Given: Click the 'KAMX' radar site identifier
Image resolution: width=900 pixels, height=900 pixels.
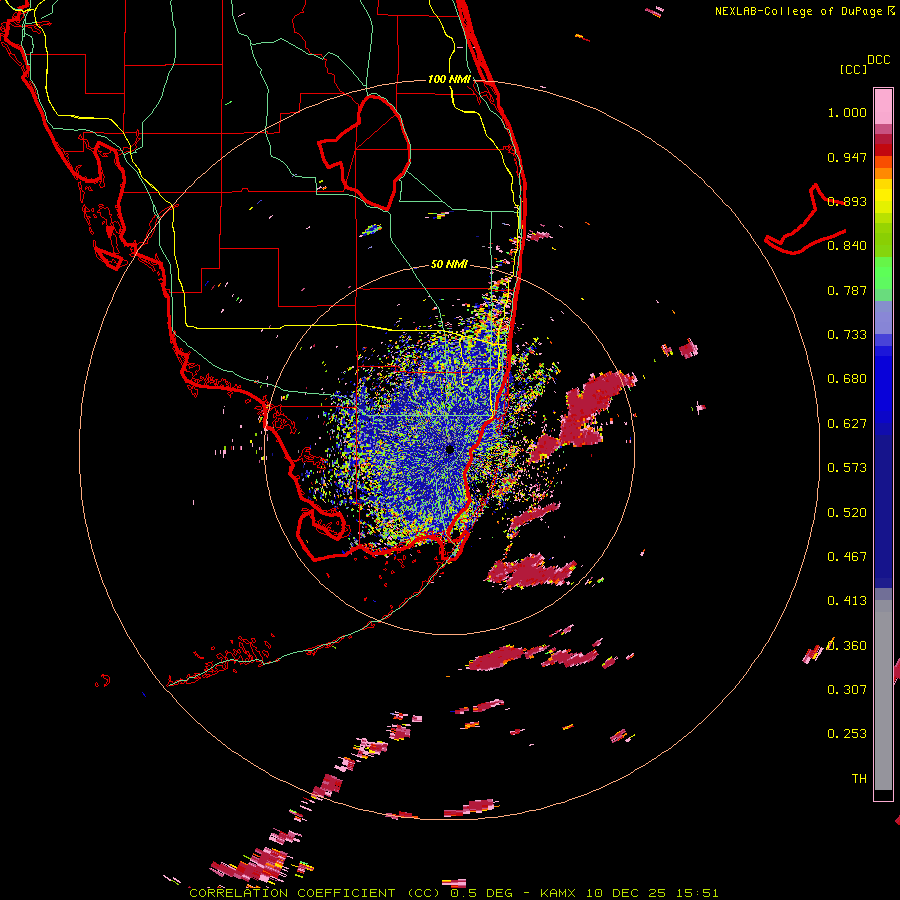Looking at the screenshot, I should tap(560, 893).
